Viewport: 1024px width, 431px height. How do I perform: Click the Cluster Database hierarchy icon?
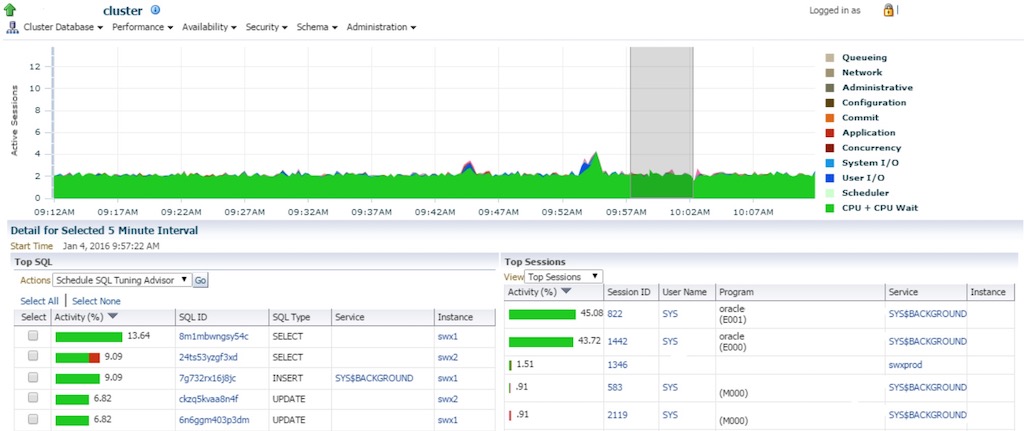click(12, 27)
